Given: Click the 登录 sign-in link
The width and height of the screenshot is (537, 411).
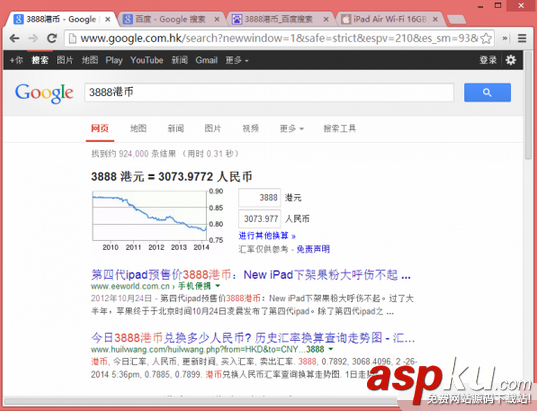Looking at the screenshot, I should [x=488, y=60].
